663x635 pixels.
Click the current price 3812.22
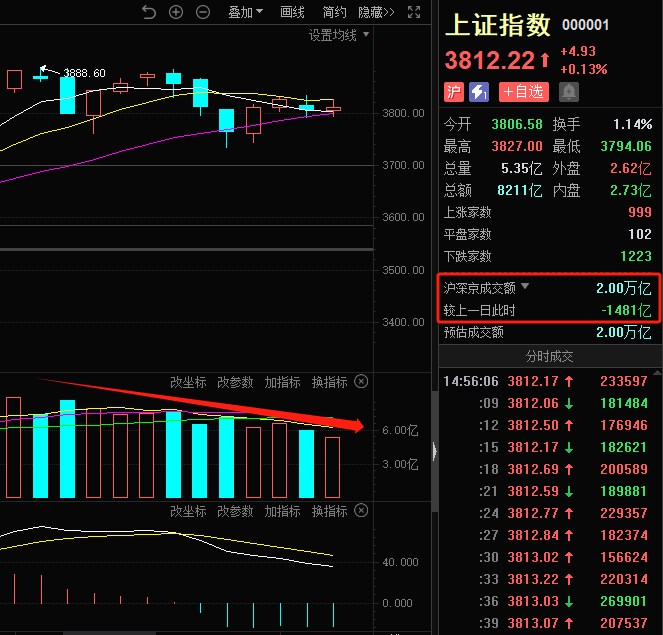click(x=490, y=60)
